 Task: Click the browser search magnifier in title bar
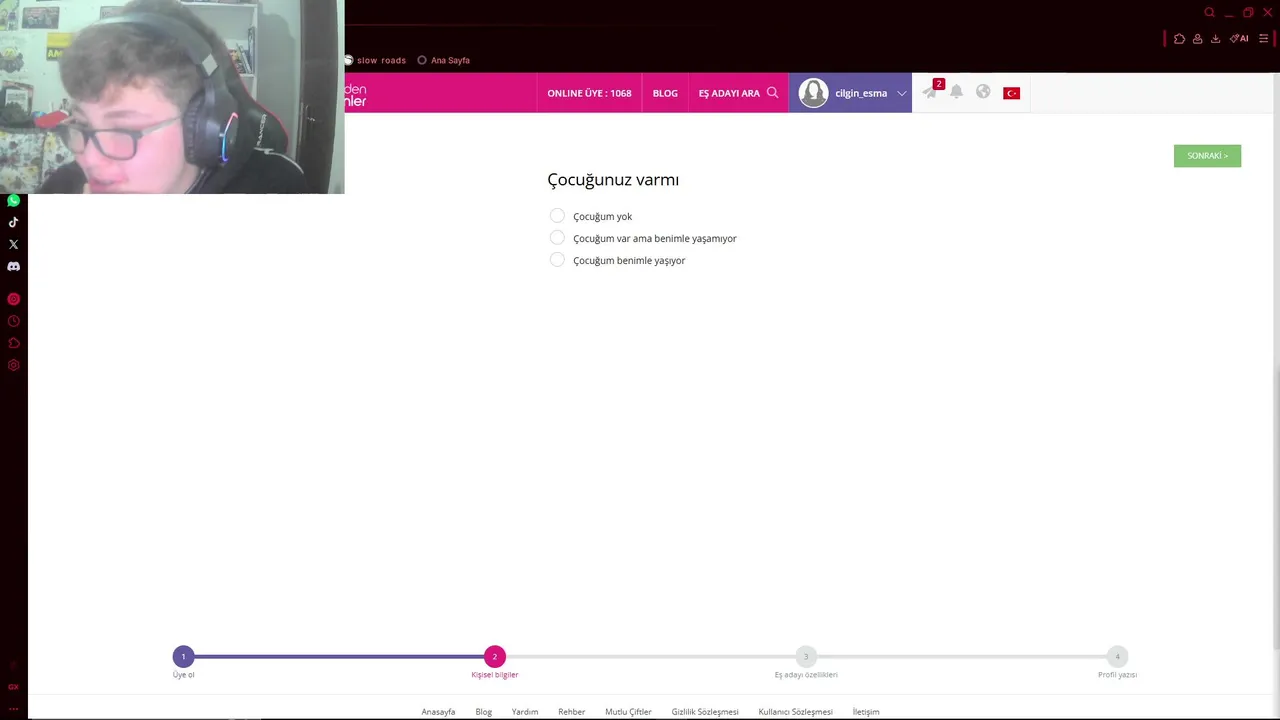click(1209, 12)
